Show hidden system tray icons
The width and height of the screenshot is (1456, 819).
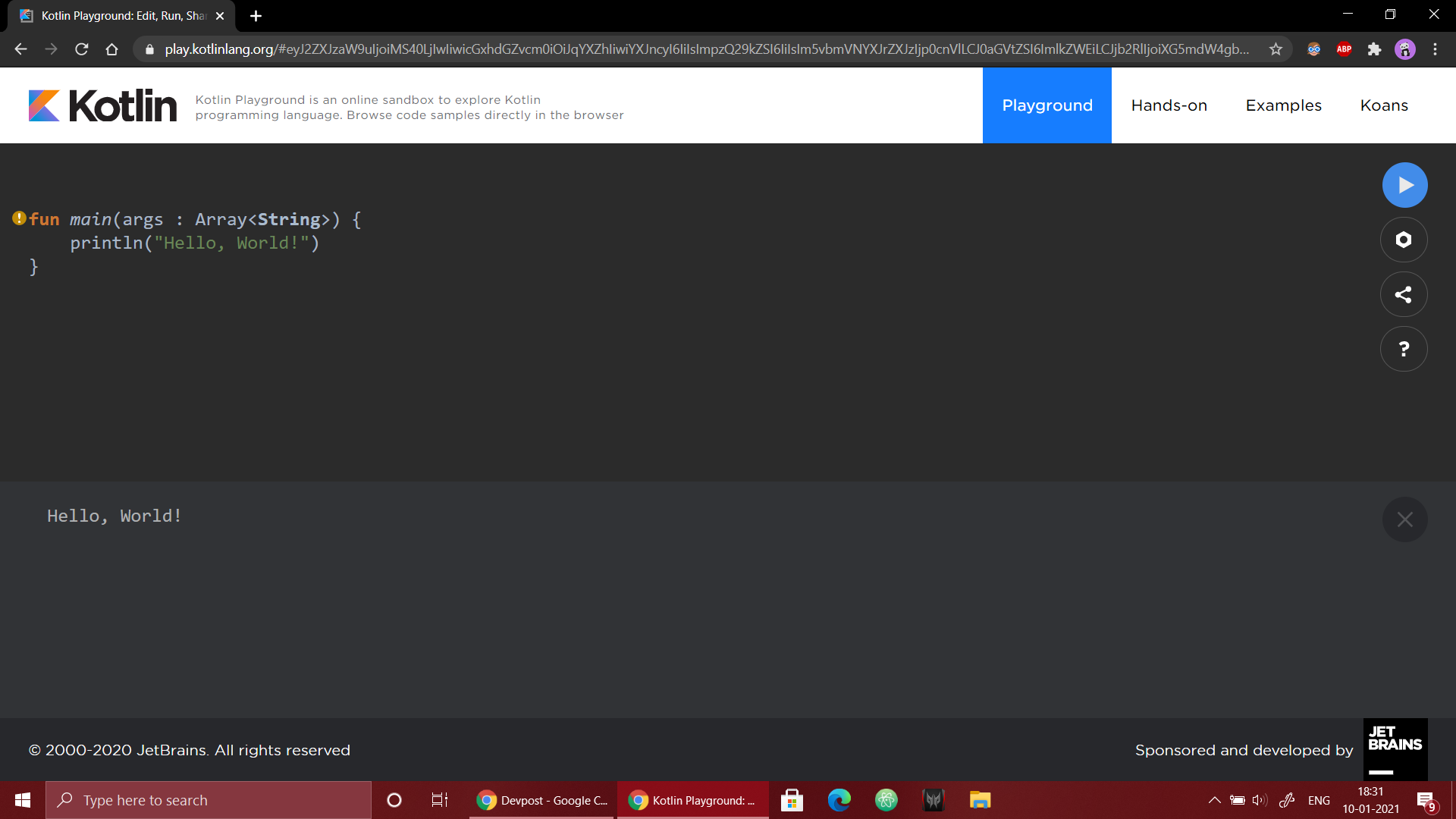coord(1214,800)
